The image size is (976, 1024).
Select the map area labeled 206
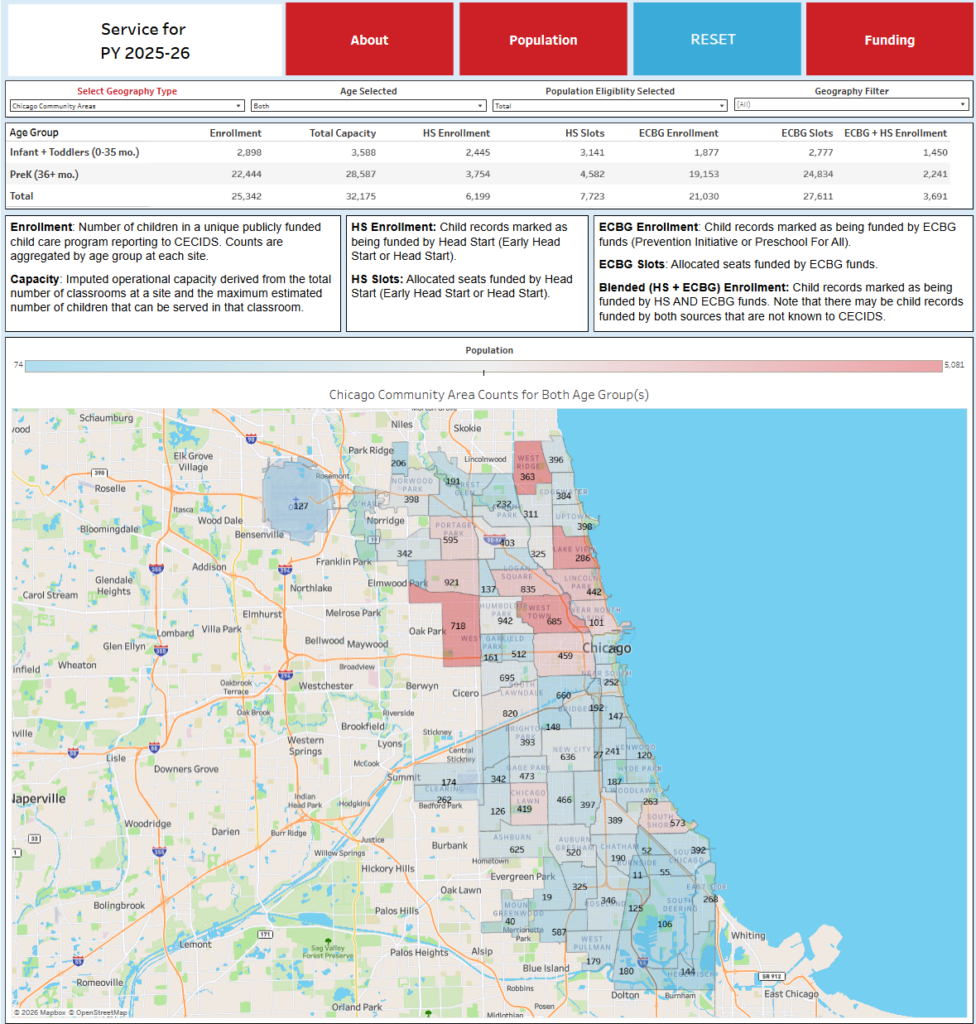click(399, 463)
